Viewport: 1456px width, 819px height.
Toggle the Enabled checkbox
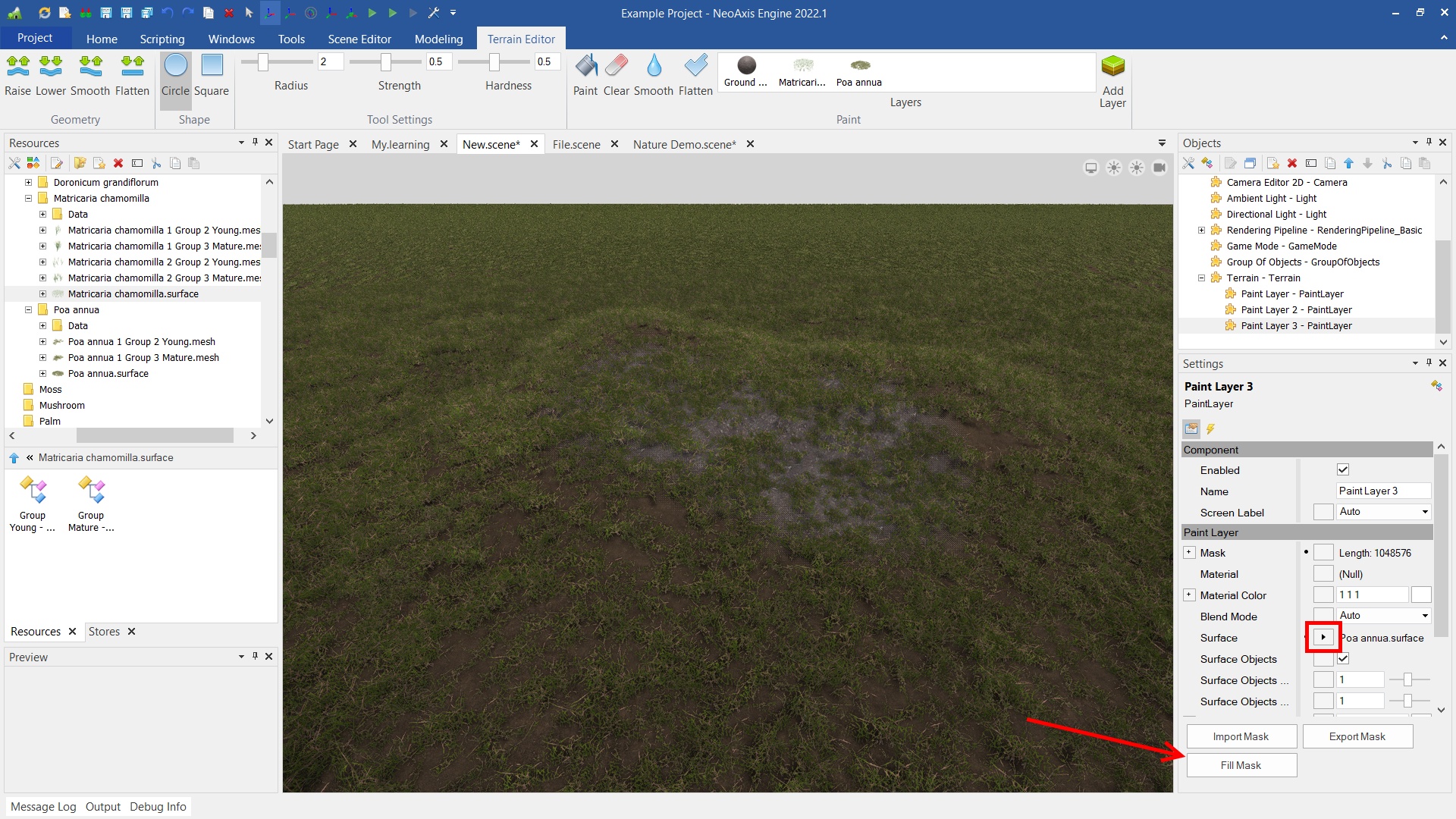[x=1343, y=470]
